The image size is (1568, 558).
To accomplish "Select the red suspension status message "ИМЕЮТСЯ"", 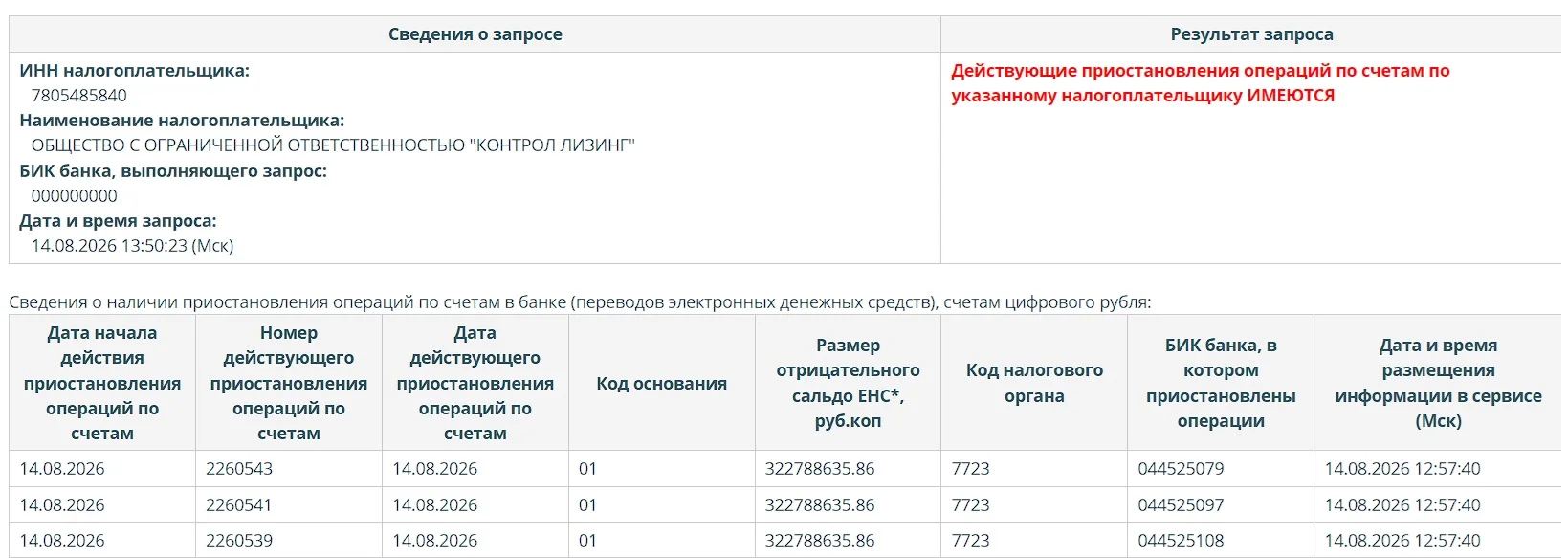I will tap(1291, 96).
